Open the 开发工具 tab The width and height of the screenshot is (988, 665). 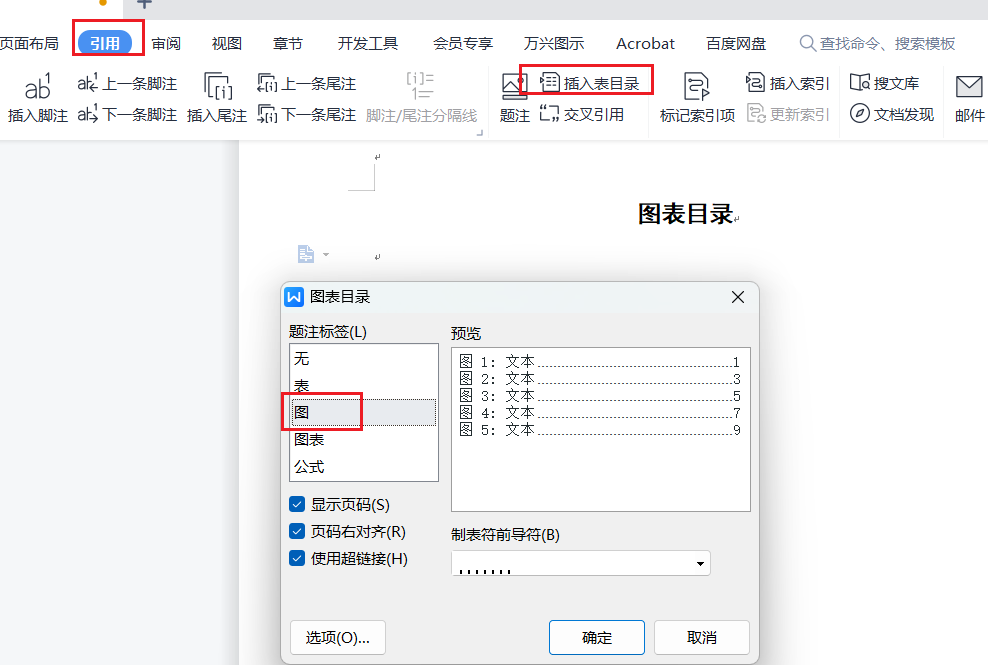(x=367, y=44)
